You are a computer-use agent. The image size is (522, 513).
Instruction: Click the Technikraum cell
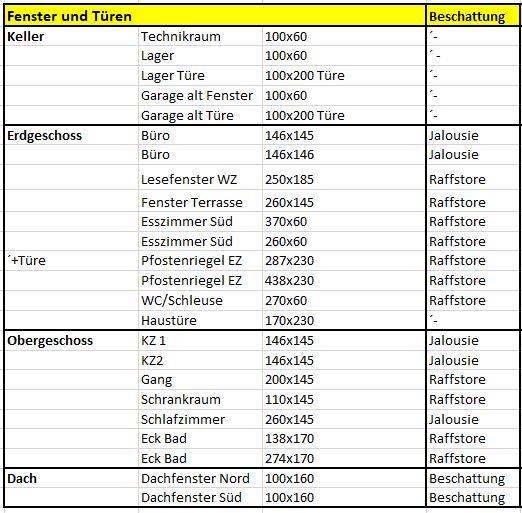click(200, 36)
